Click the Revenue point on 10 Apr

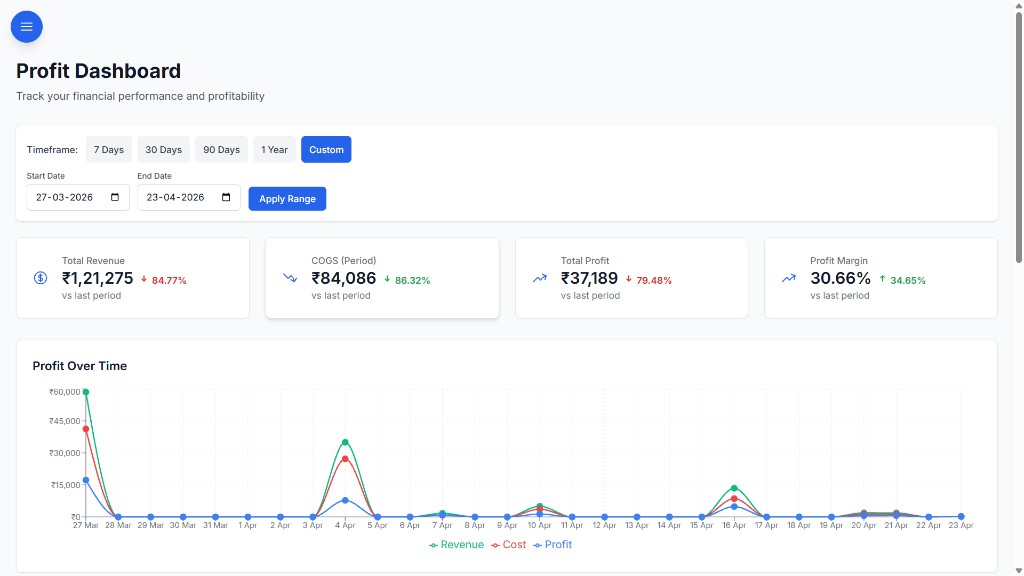tap(539, 506)
